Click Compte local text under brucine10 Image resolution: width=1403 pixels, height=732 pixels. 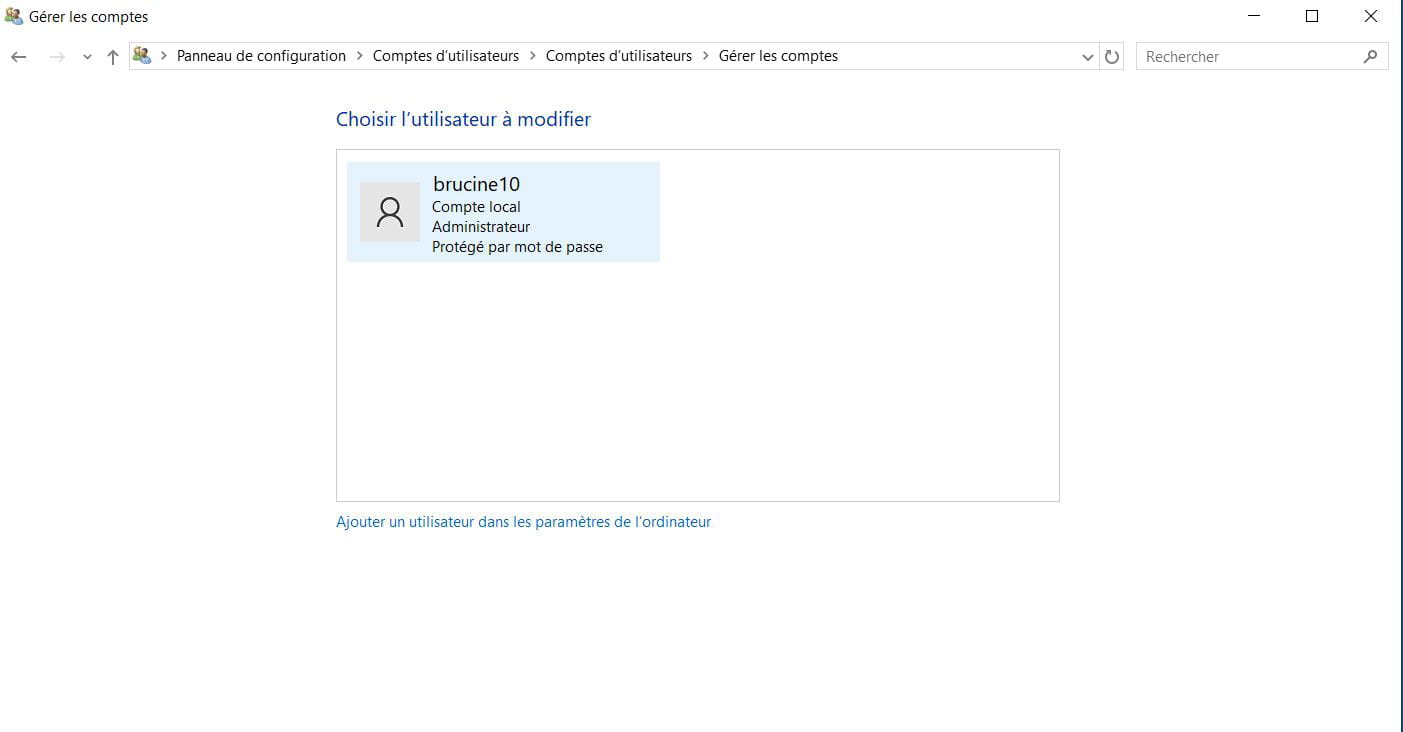(476, 207)
